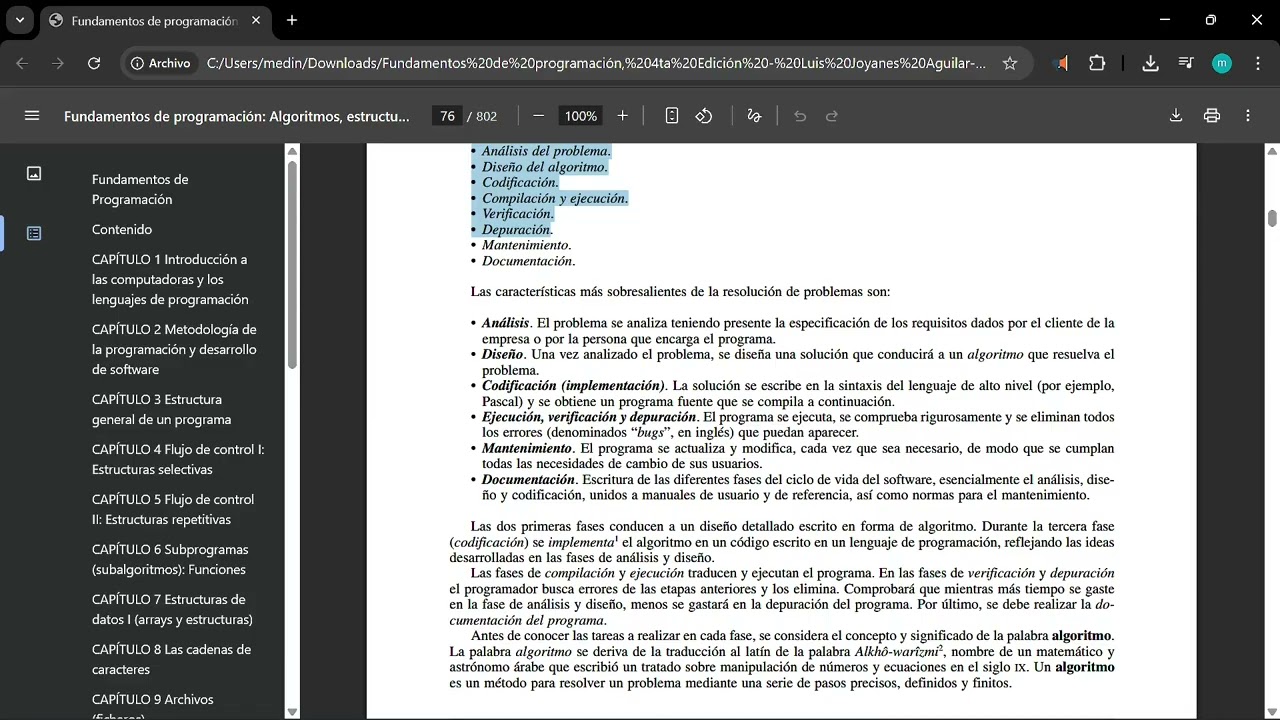This screenshot has width=1280, height=720.
Task: Go to CAPÍTULO 2 Metodología de la programación
Action: click(174, 349)
